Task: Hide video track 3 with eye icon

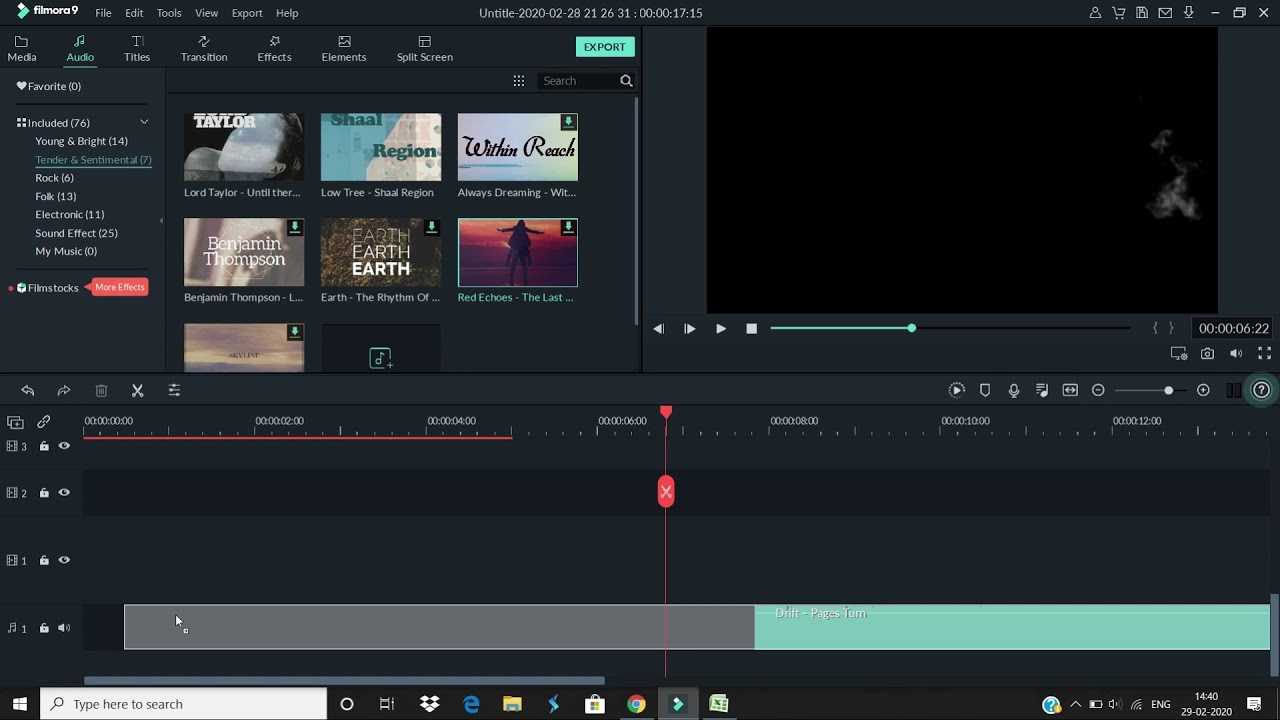Action: coord(64,446)
